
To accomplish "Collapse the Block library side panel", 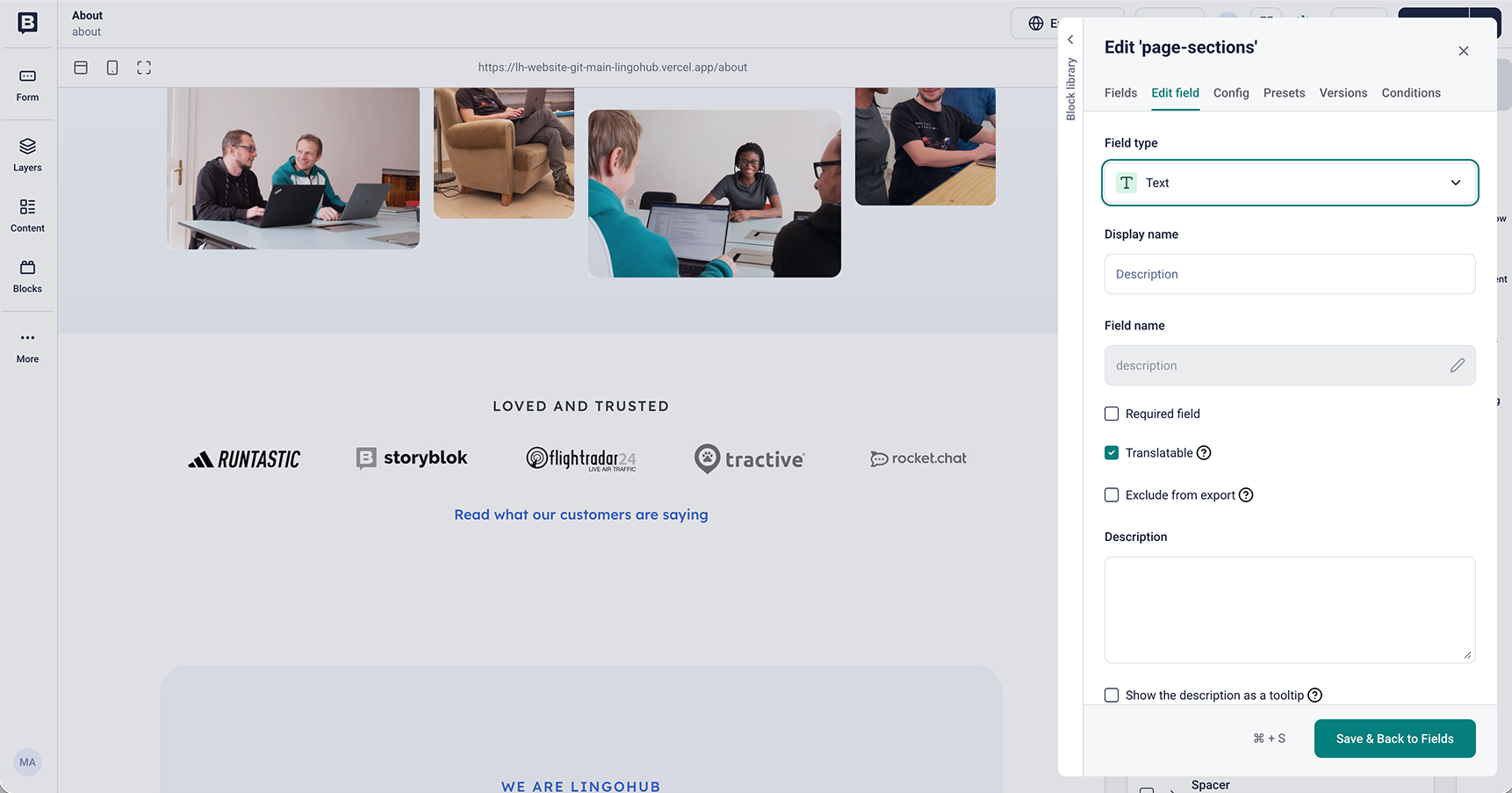I will tap(1070, 40).
